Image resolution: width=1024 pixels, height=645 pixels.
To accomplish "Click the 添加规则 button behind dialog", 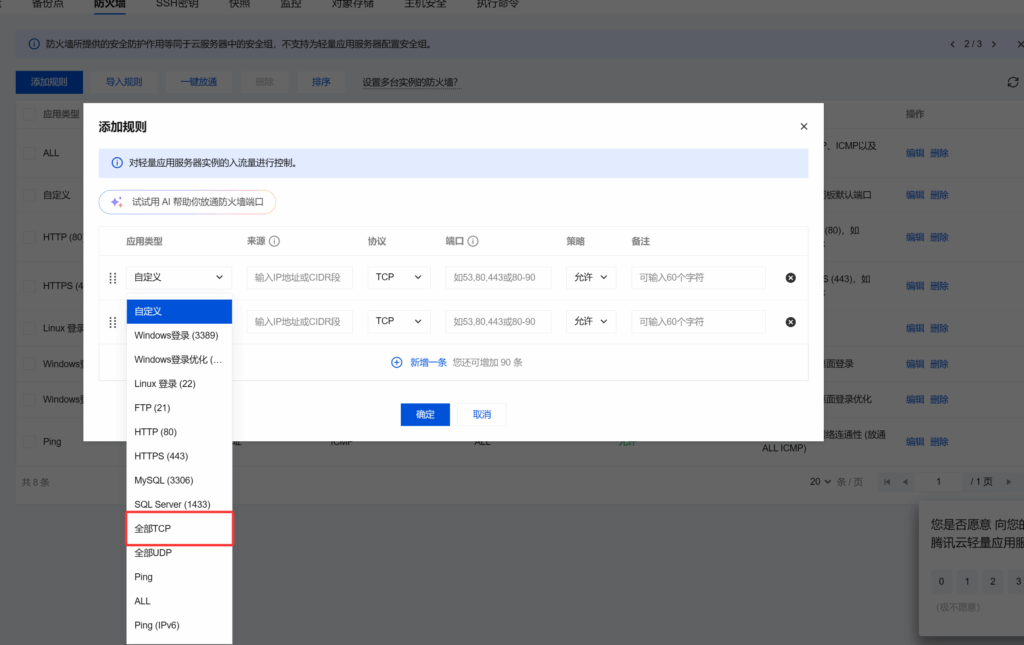I will [x=49, y=82].
